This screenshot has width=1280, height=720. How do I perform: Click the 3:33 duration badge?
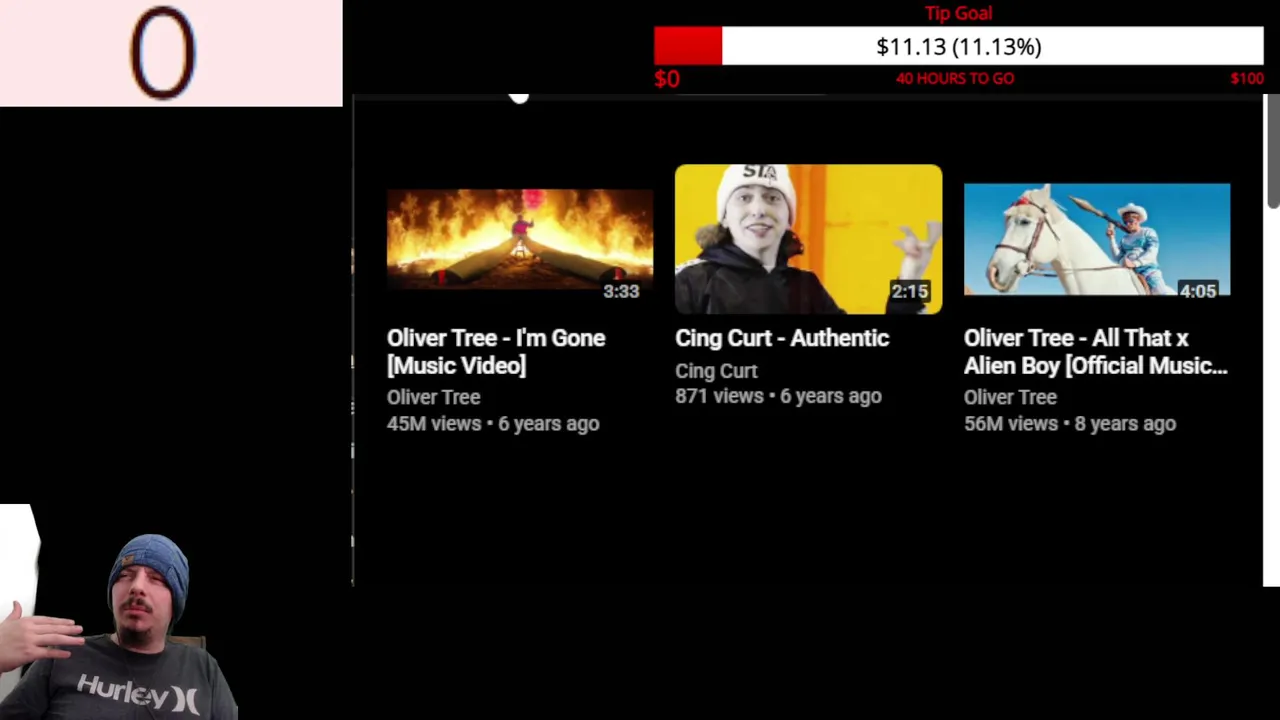pyautogui.click(x=621, y=291)
